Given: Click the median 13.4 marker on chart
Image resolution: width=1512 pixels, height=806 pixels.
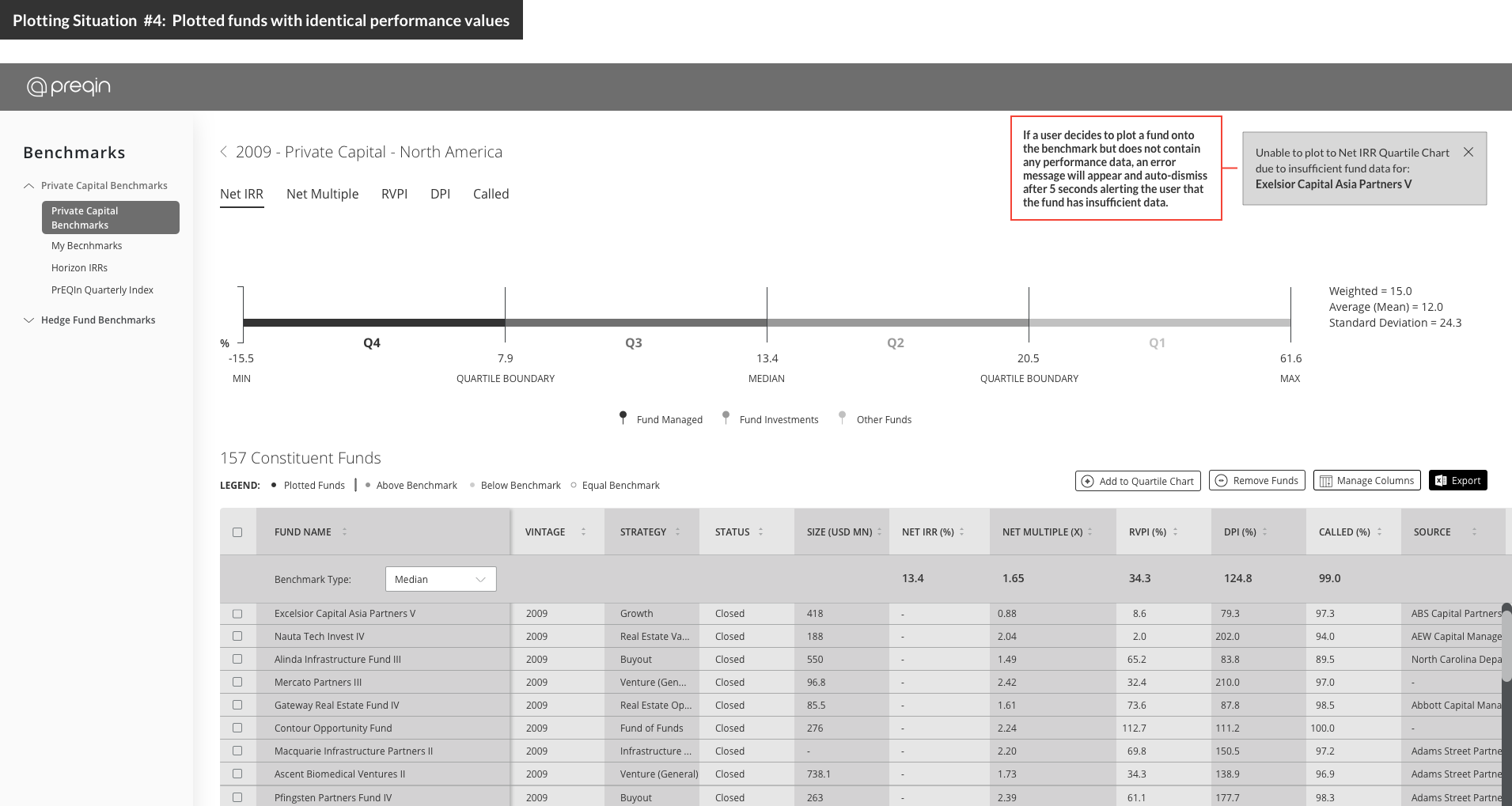Looking at the screenshot, I should (x=767, y=314).
